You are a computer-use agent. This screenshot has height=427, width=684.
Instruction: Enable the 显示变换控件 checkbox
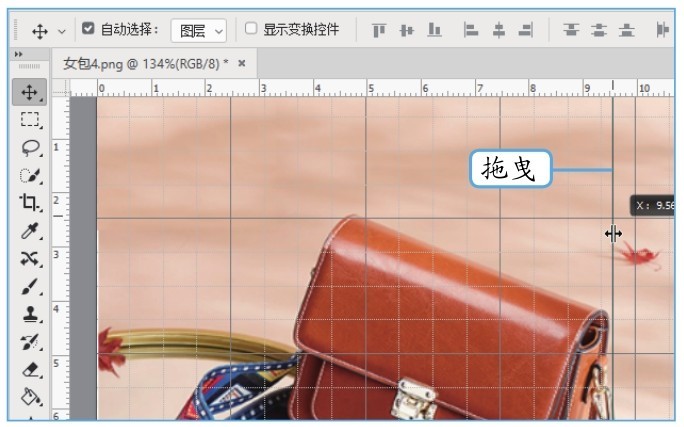point(251,29)
